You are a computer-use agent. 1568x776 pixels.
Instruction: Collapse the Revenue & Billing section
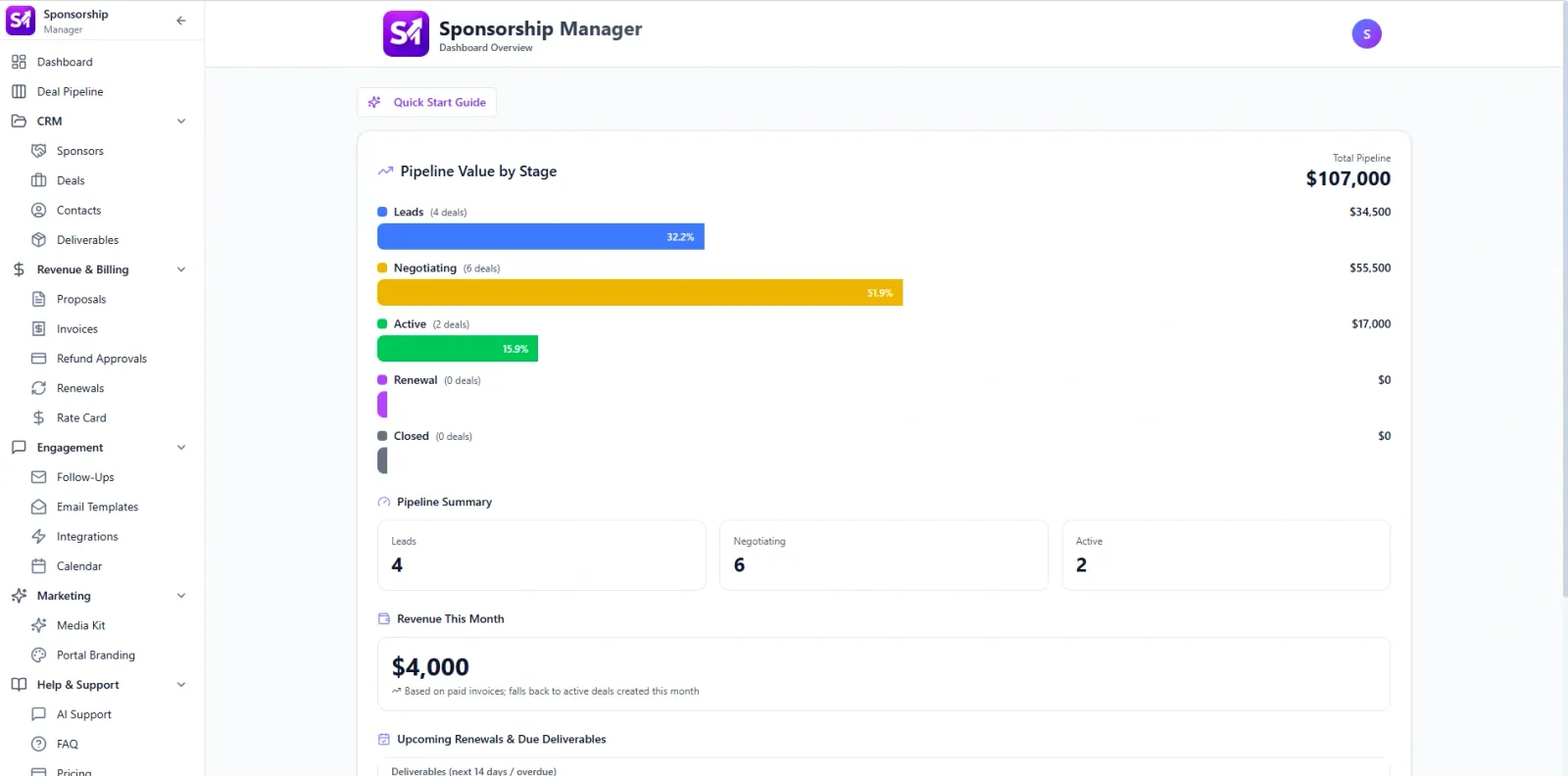[181, 269]
